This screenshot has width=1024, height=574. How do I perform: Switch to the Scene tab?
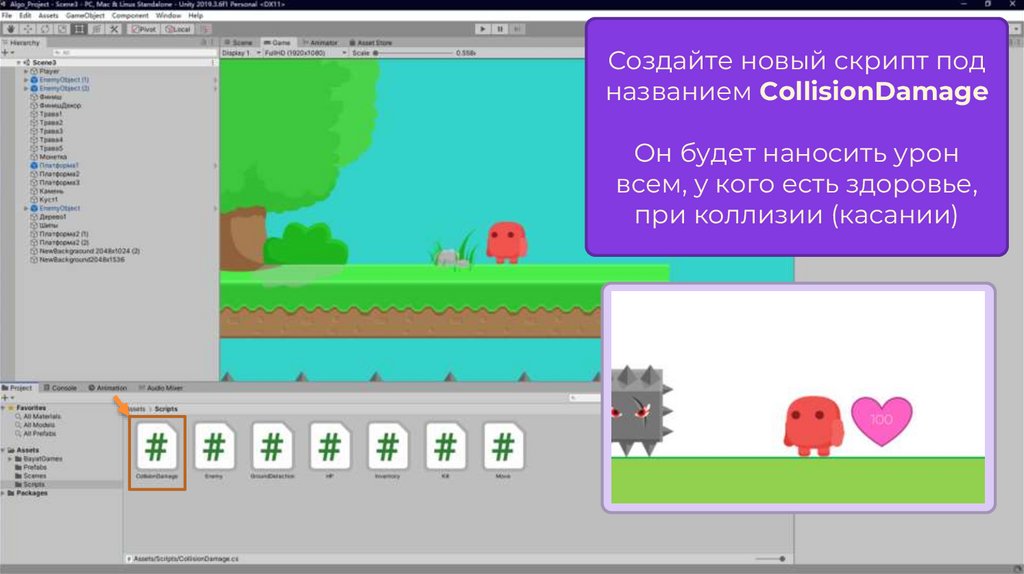tap(238, 42)
